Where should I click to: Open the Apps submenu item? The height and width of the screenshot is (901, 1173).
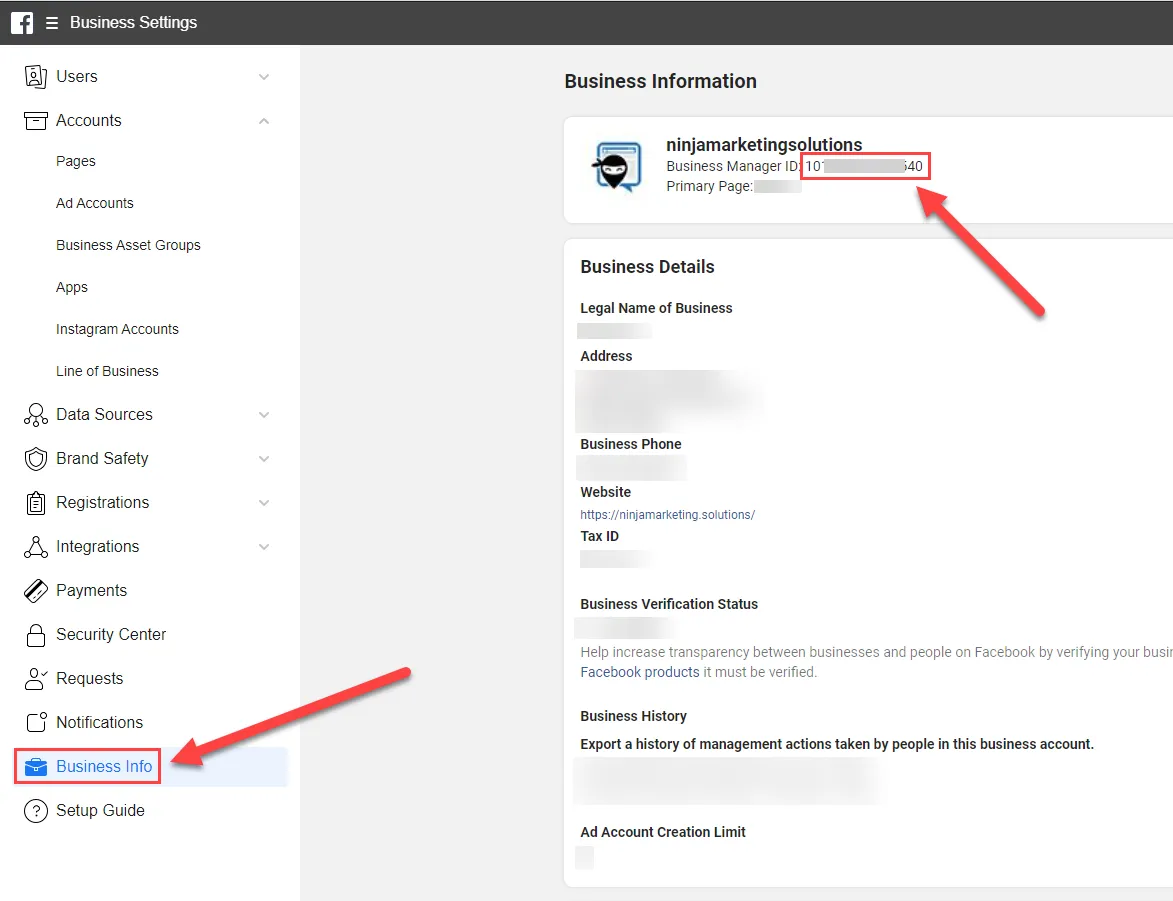coord(72,287)
